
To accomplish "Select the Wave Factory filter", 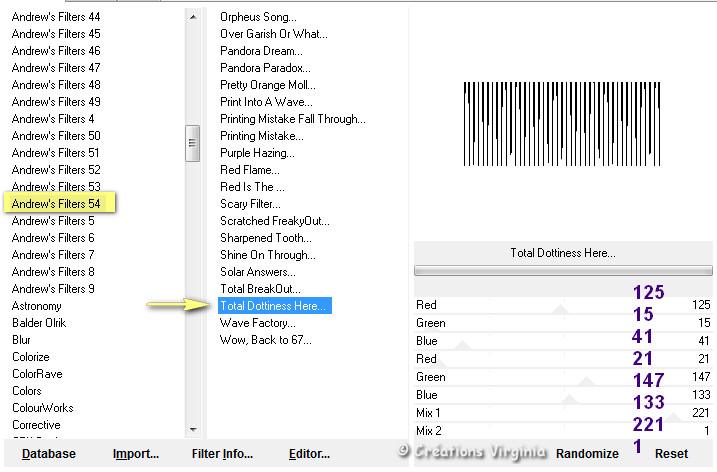I will tap(259, 322).
